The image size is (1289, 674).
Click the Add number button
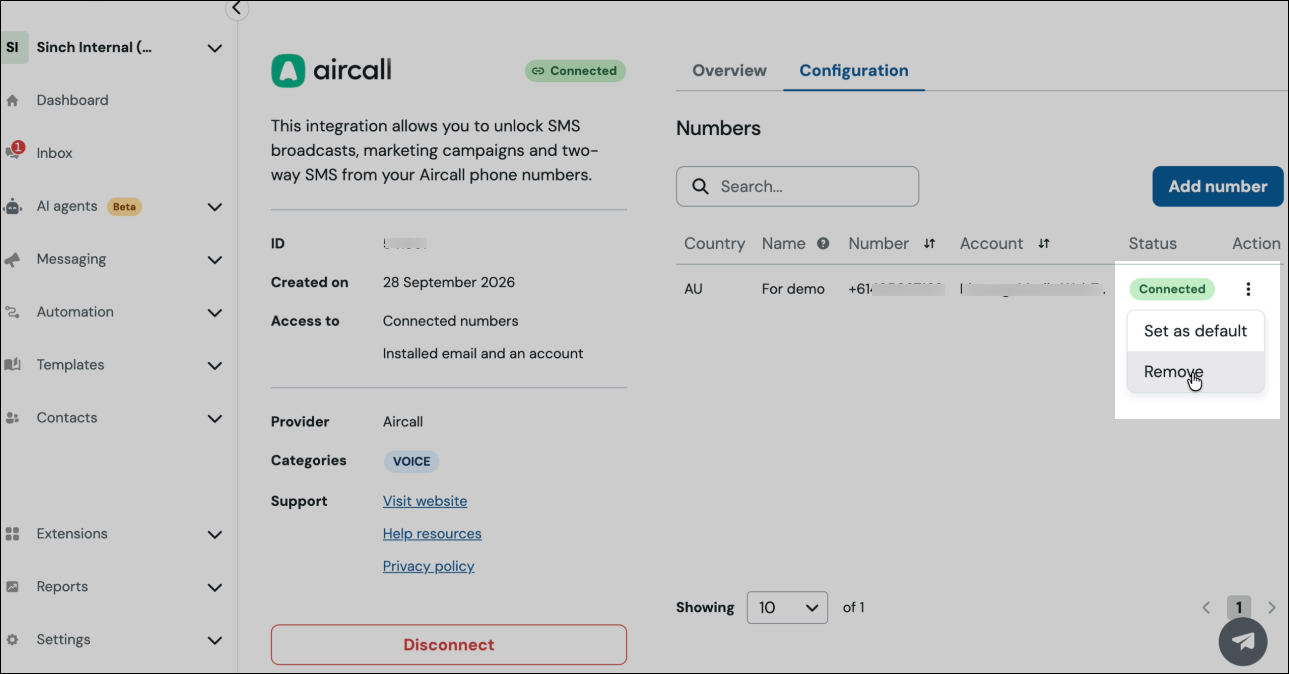pyautogui.click(x=1218, y=186)
